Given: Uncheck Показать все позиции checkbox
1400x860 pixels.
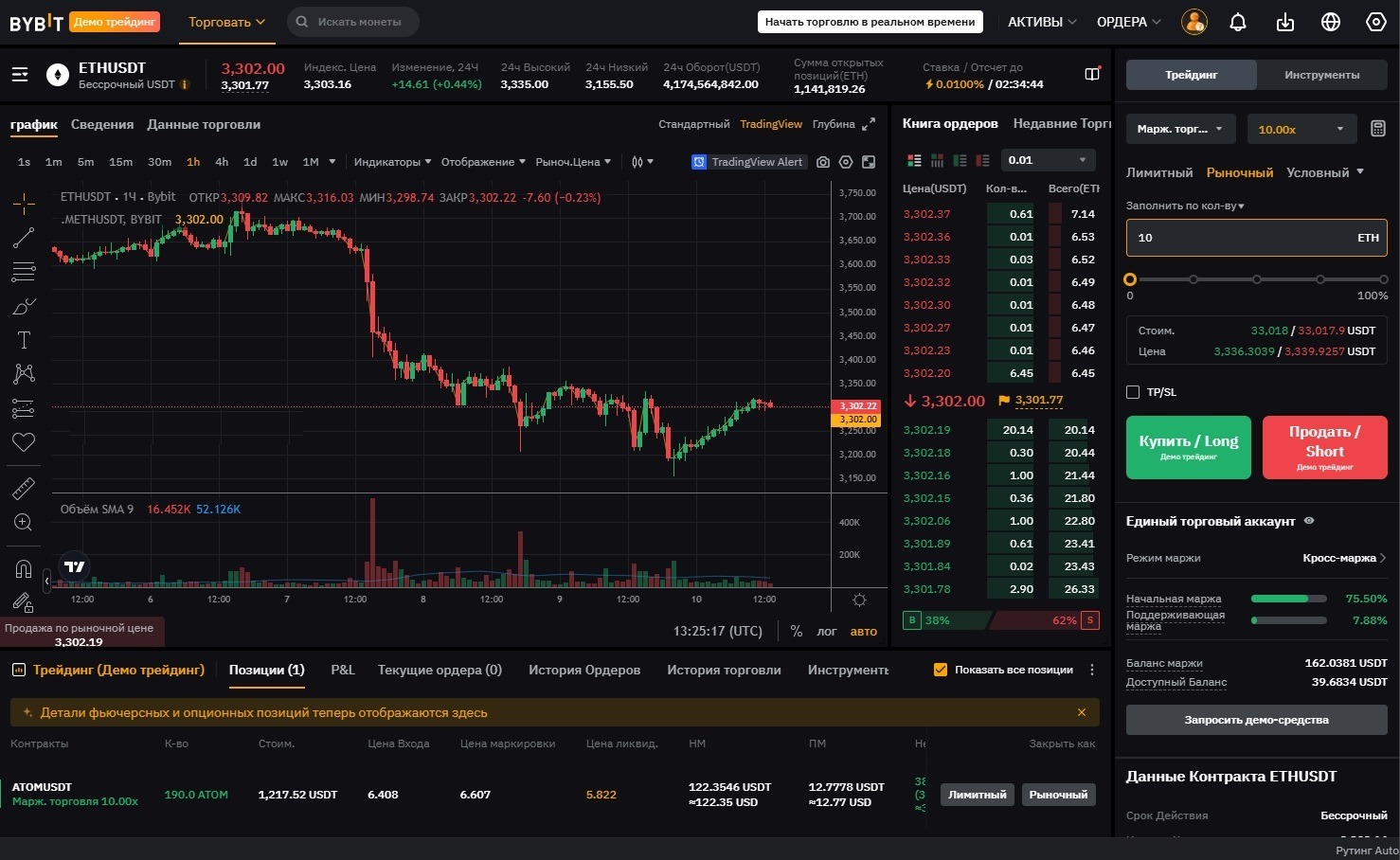Looking at the screenshot, I should coord(941,670).
